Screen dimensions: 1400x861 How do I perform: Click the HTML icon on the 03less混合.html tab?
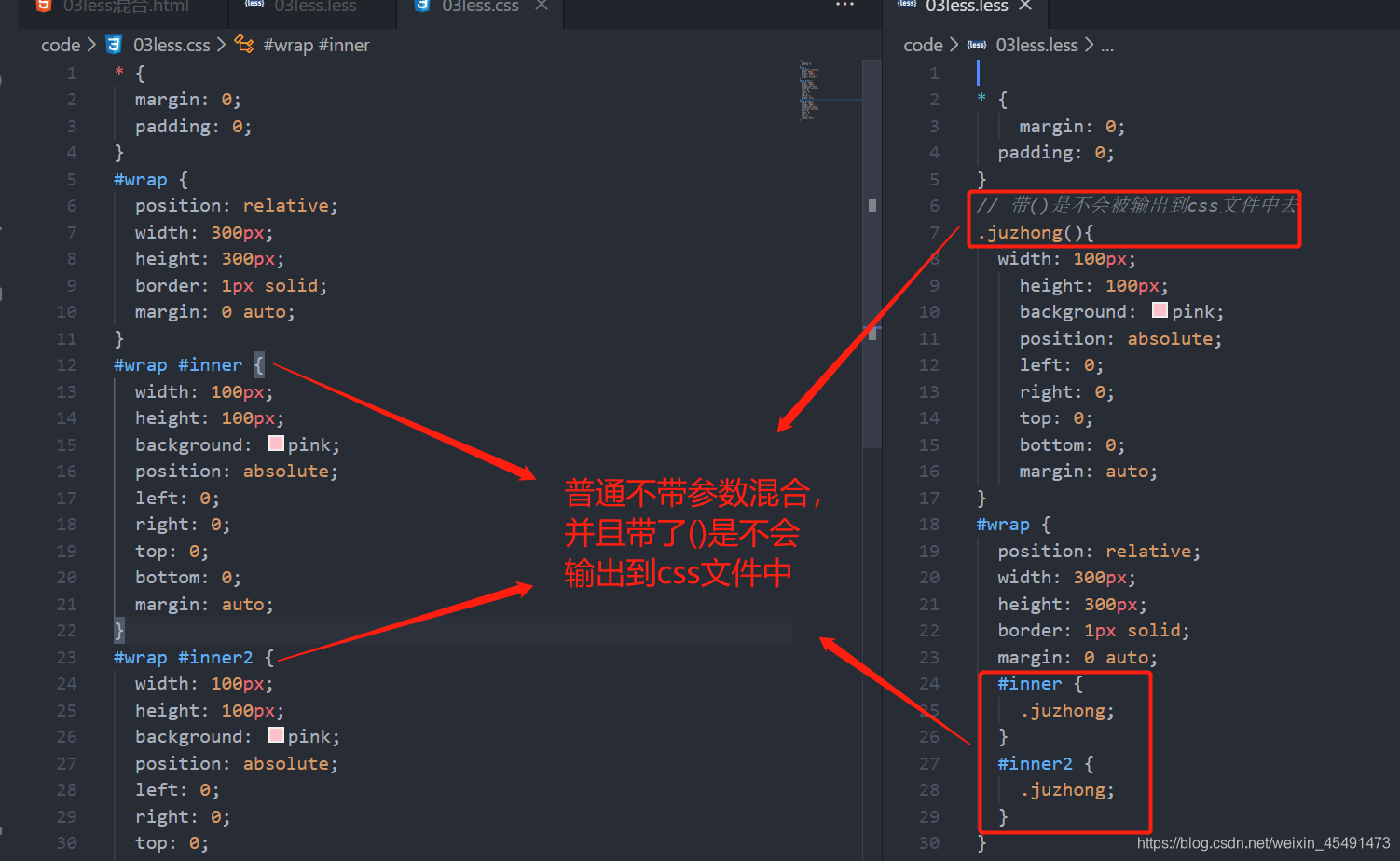click(40, 7)
